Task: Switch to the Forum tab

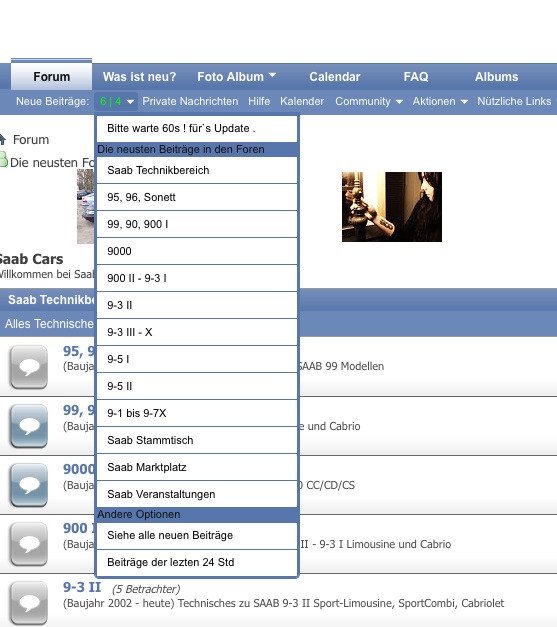Action: pyautogui.click(x=52, y=76)
